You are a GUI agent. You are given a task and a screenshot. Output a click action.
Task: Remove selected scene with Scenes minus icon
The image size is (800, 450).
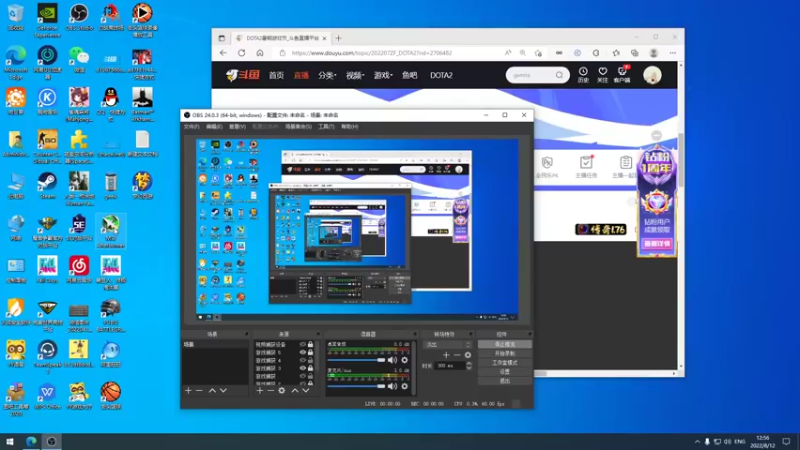click(199, 391)
